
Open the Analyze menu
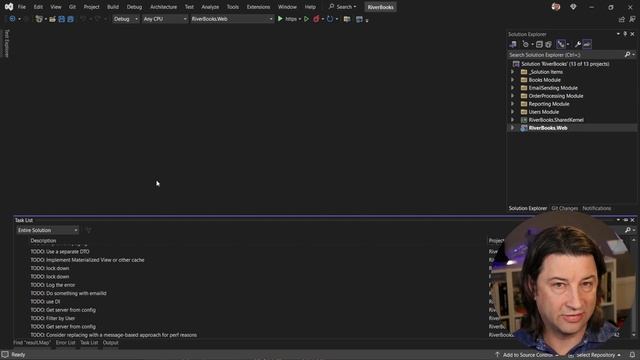(210, 7)
